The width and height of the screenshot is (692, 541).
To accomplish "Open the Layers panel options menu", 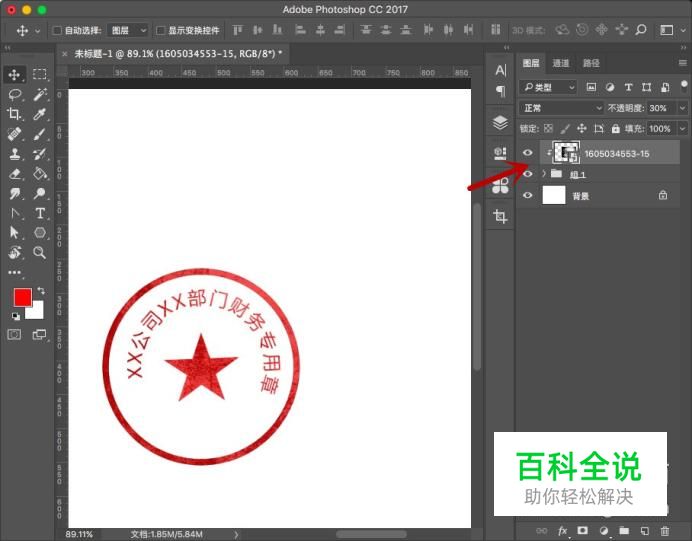I will pyautogui.click(x=682, y=63).
